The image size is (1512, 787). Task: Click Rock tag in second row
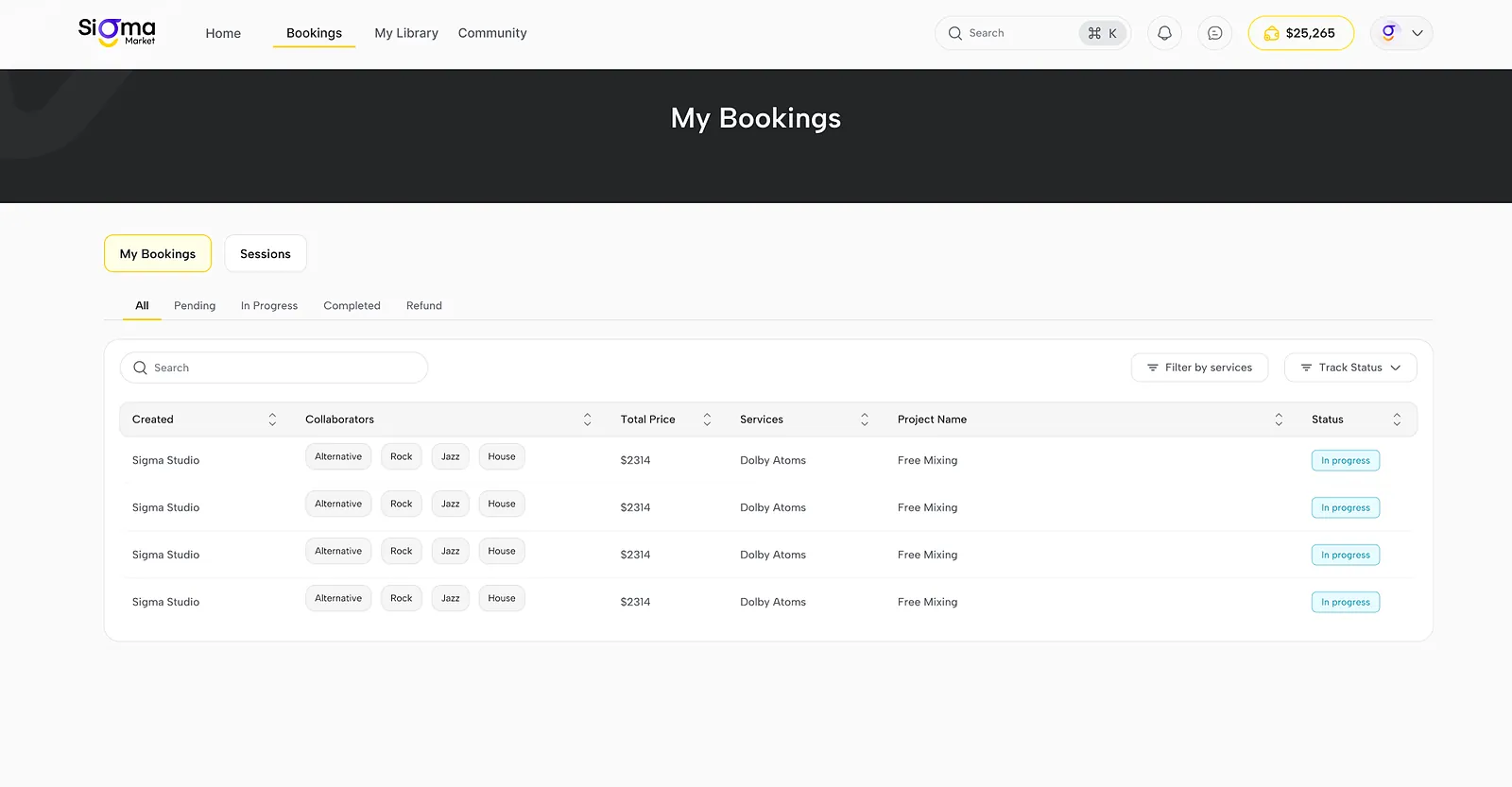click(x=402, y=504)
